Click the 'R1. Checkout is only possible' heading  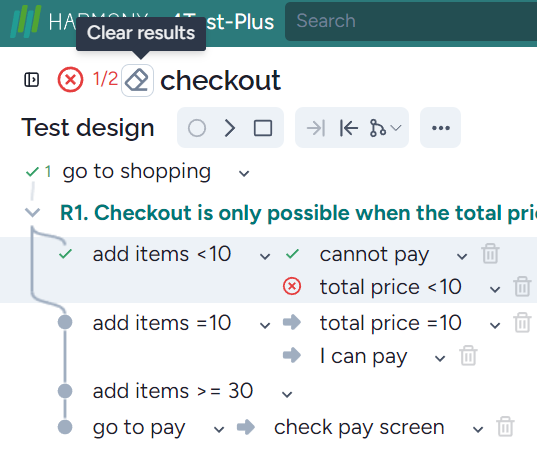(x=298, y=213)
